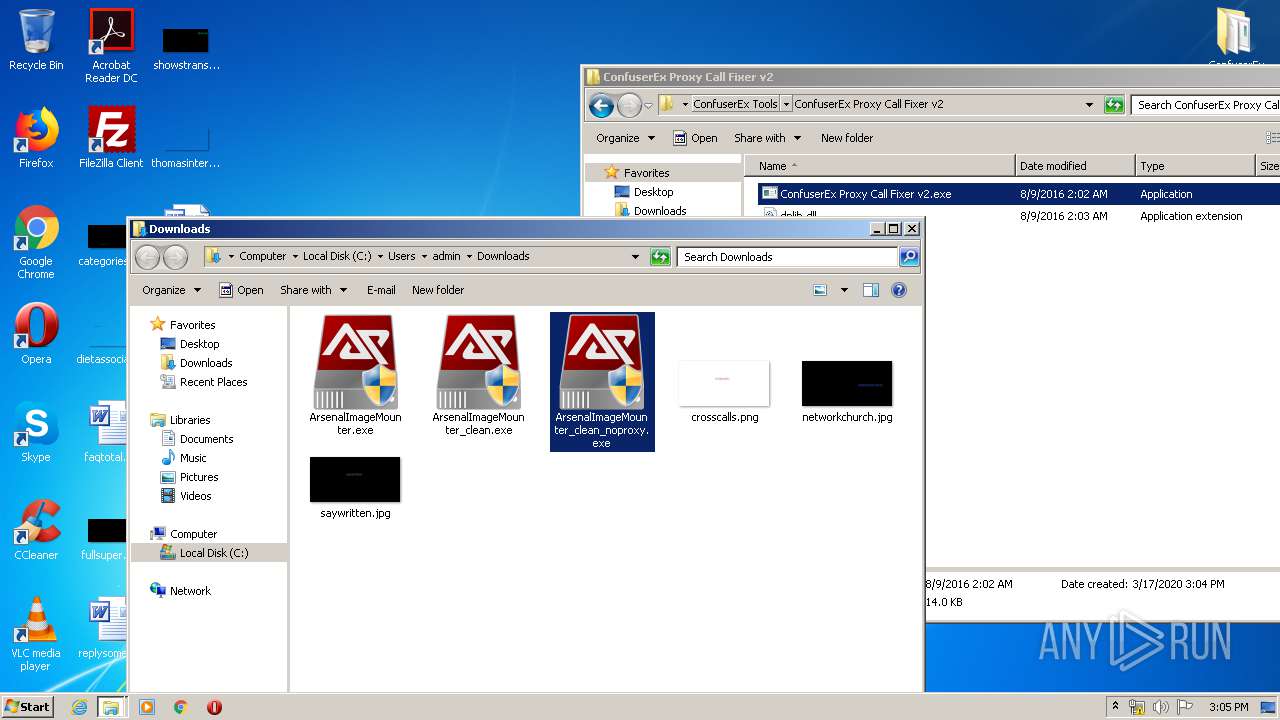Click E-mail in Downloads toolbar
Screen dimensions: 1280x720
[381, 290]
